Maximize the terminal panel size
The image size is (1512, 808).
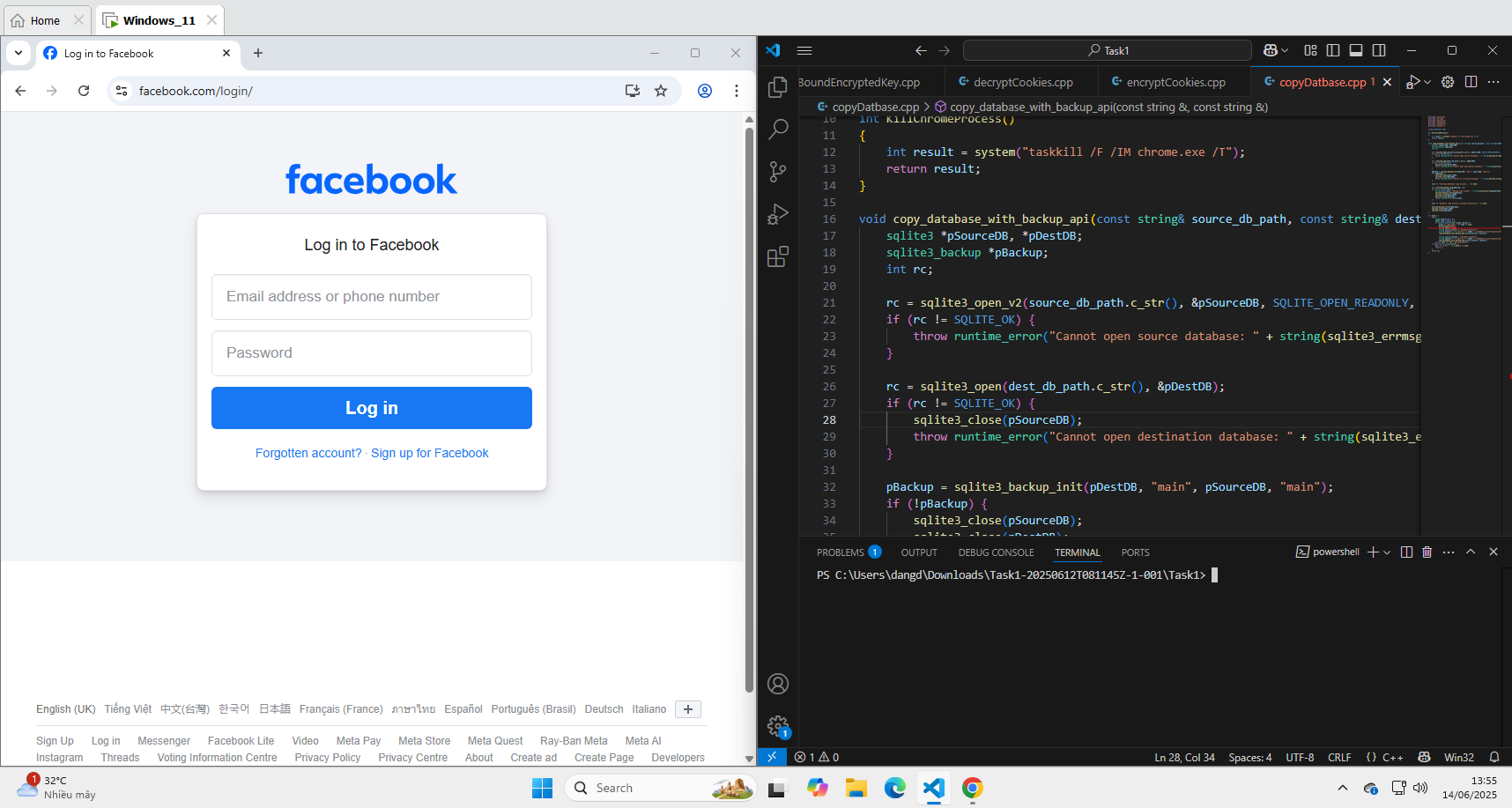[x=1471, y=552]
